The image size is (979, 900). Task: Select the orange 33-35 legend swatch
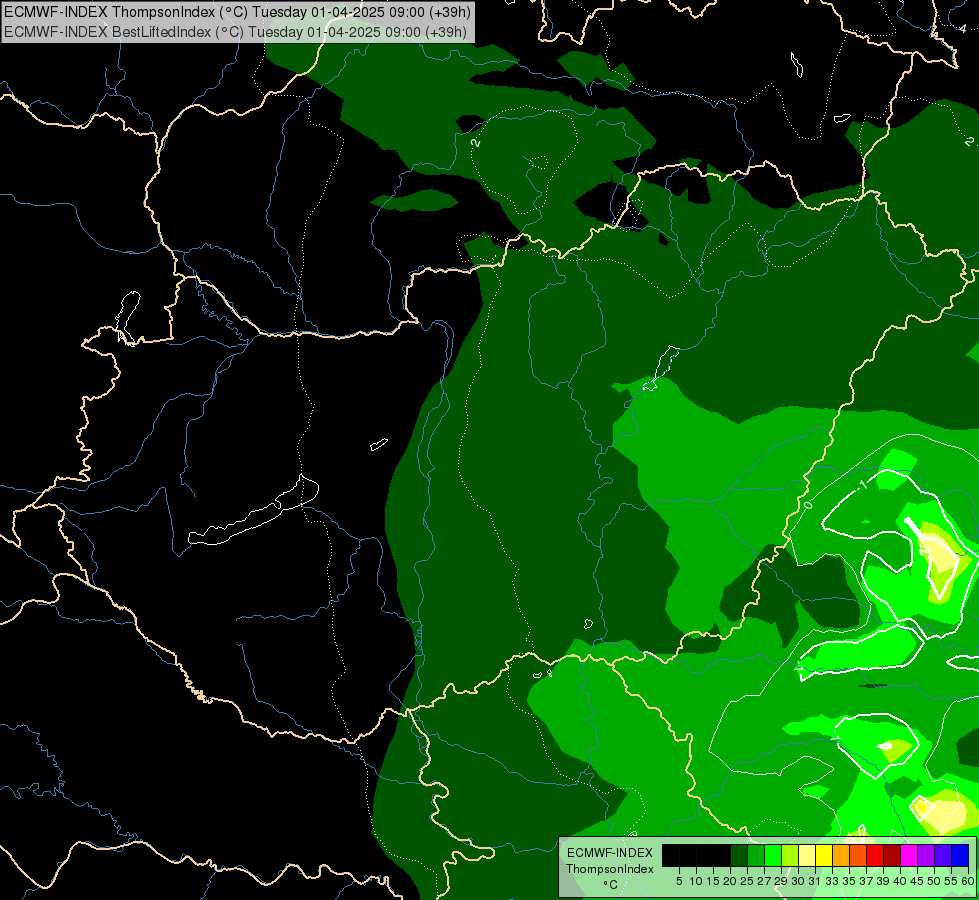click(x=841, y=856)
